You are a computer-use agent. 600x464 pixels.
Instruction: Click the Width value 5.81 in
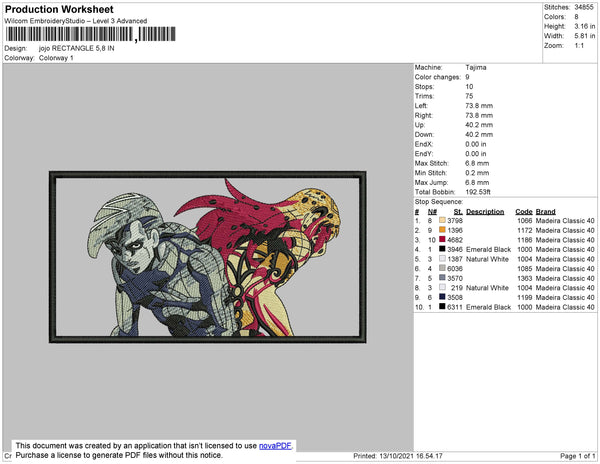[584, 36]
